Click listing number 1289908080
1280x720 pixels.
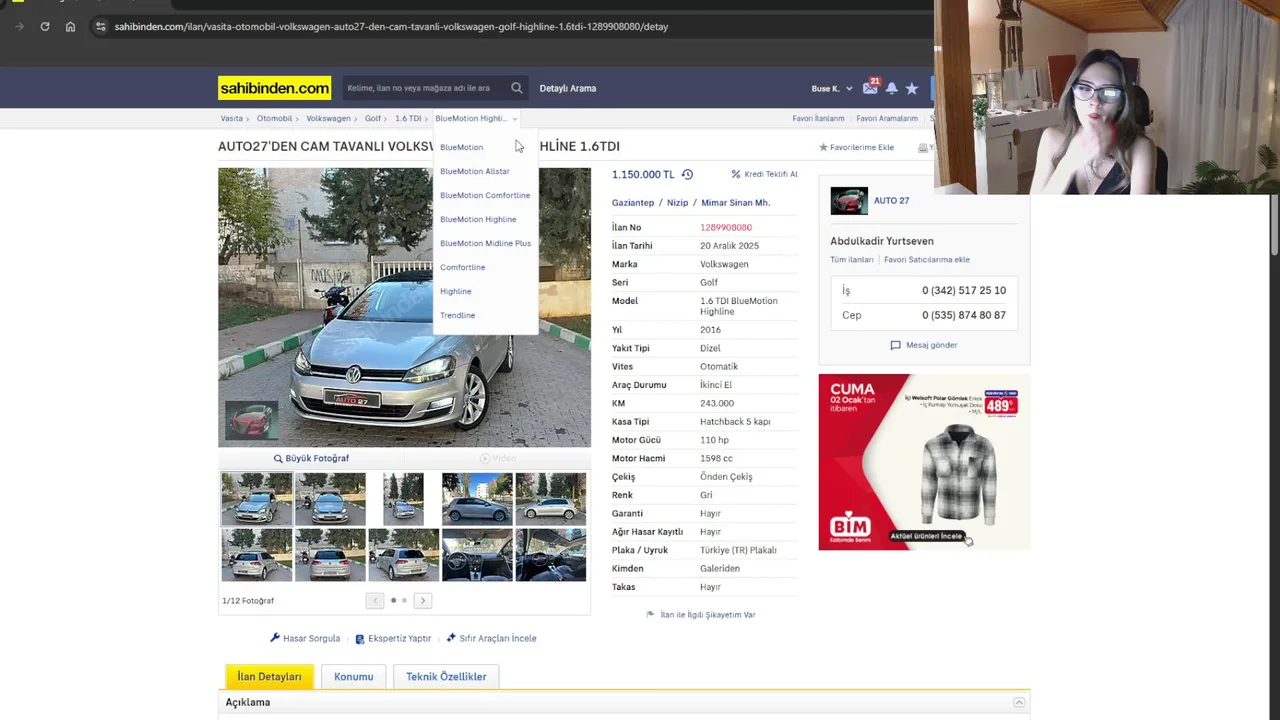726,227
